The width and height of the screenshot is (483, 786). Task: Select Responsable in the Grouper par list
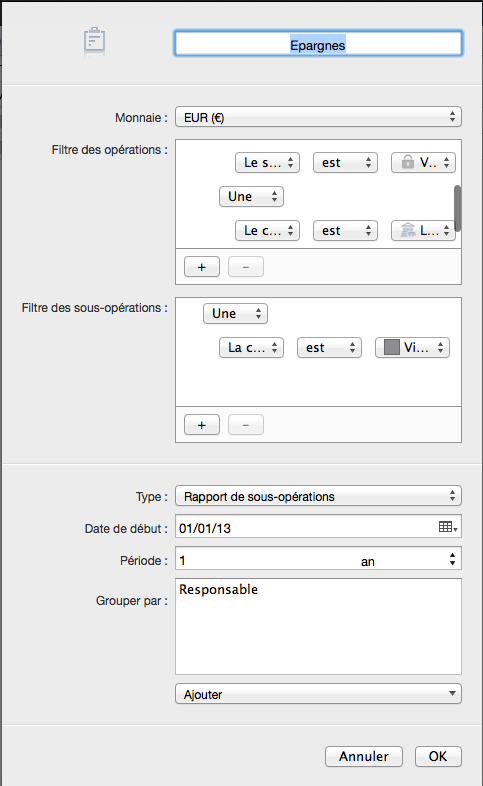pos(218,590)
